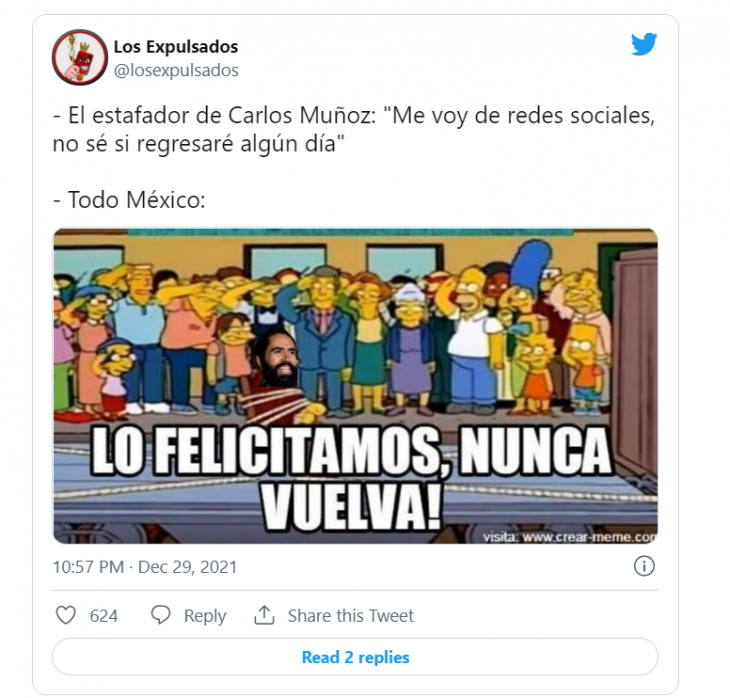Open the Read 2 replies button

[x=355, y=657]
